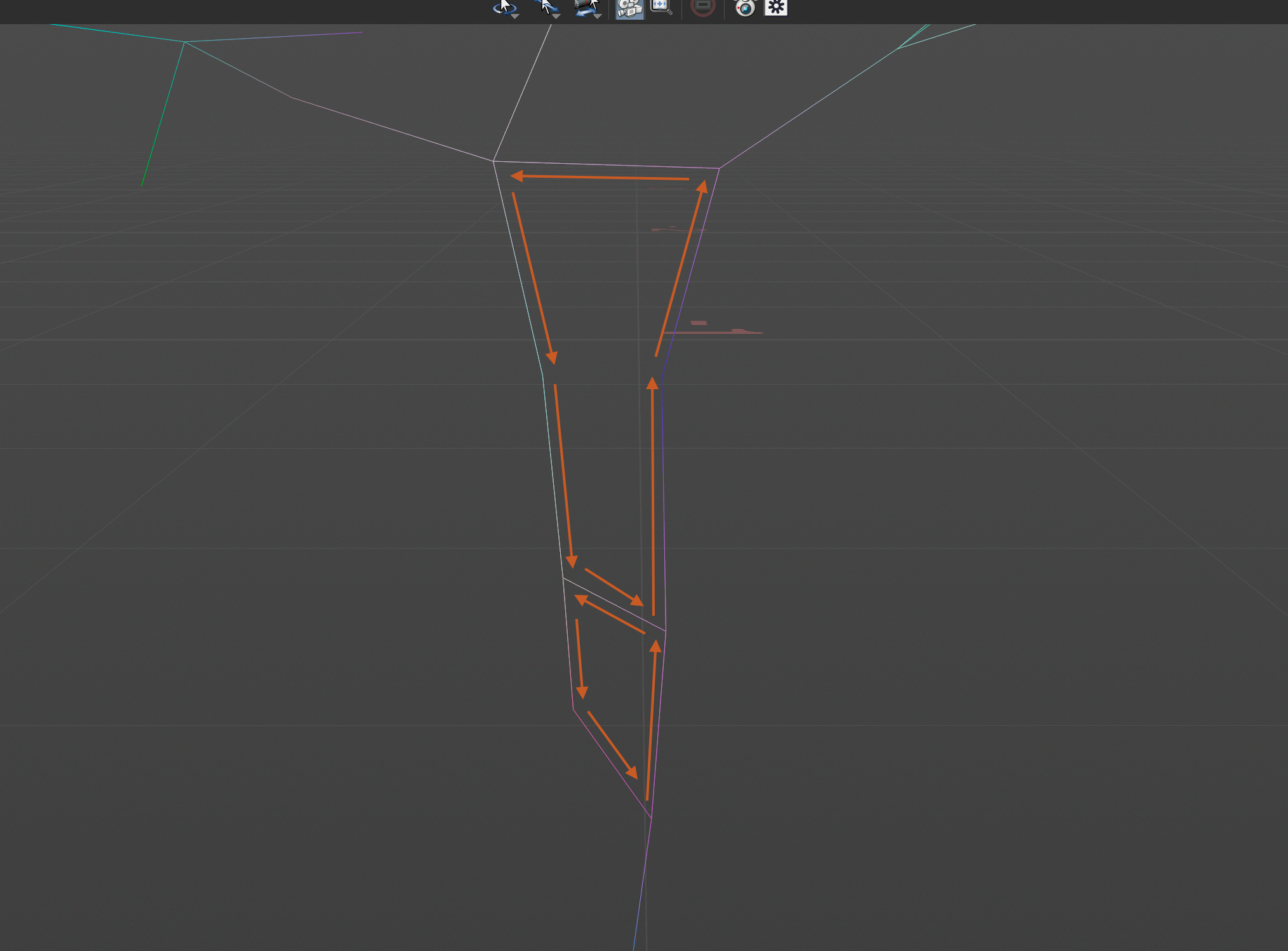The image size is (1288, 951).
Task: Click the zoom-to-fit magnifier icon
Action: click(661, 7)
